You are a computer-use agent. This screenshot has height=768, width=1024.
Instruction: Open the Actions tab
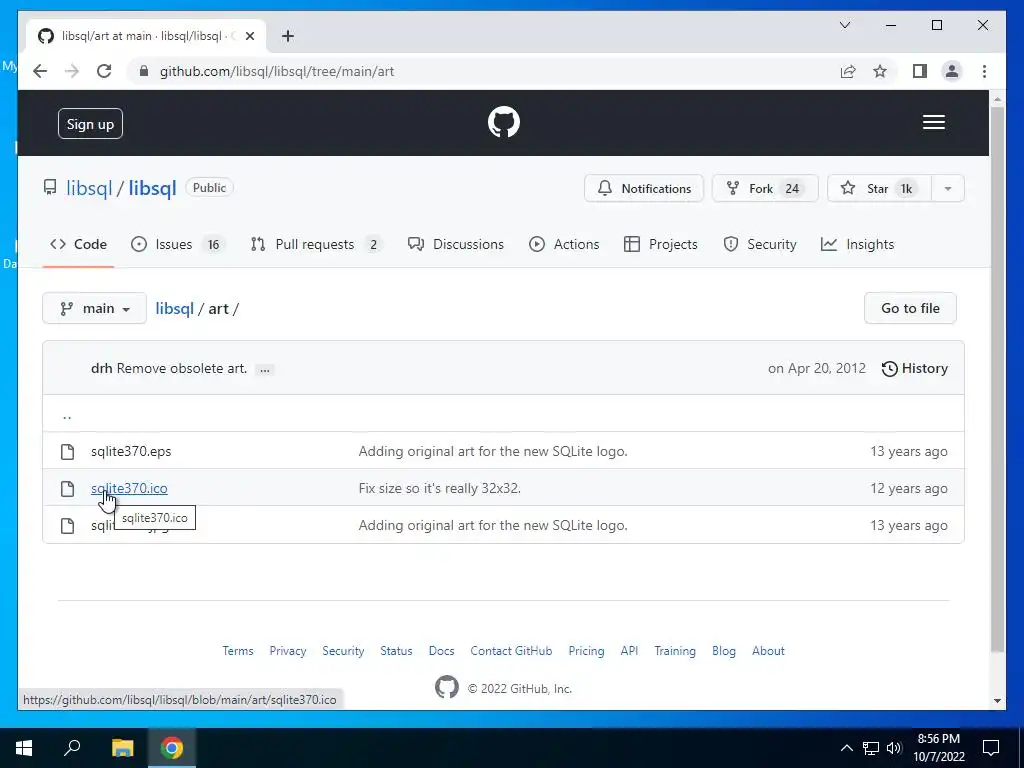[x=564, y=244]
